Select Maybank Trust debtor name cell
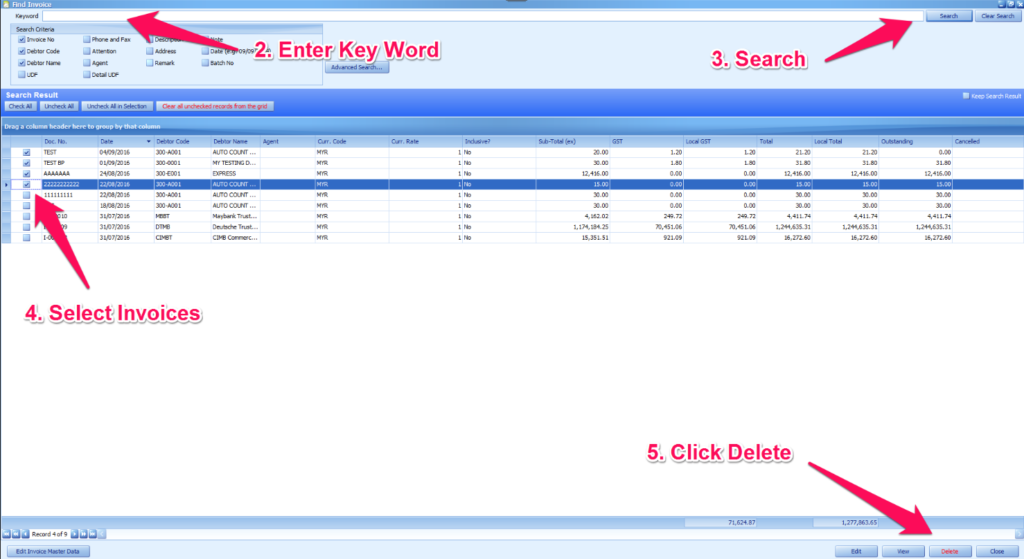1024x559 pixels. [x=235, y=216]
